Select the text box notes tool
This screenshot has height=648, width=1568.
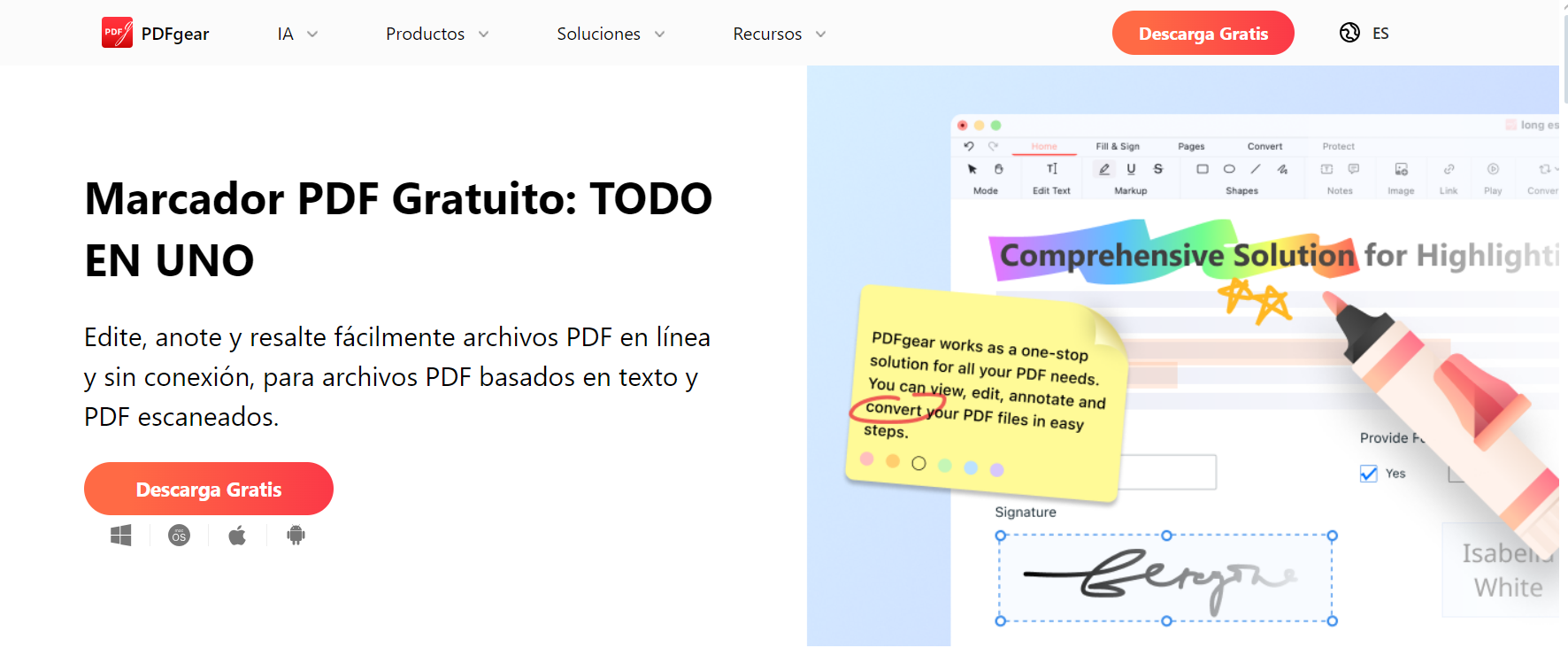pyautogui.click(x=1326, y=169)
